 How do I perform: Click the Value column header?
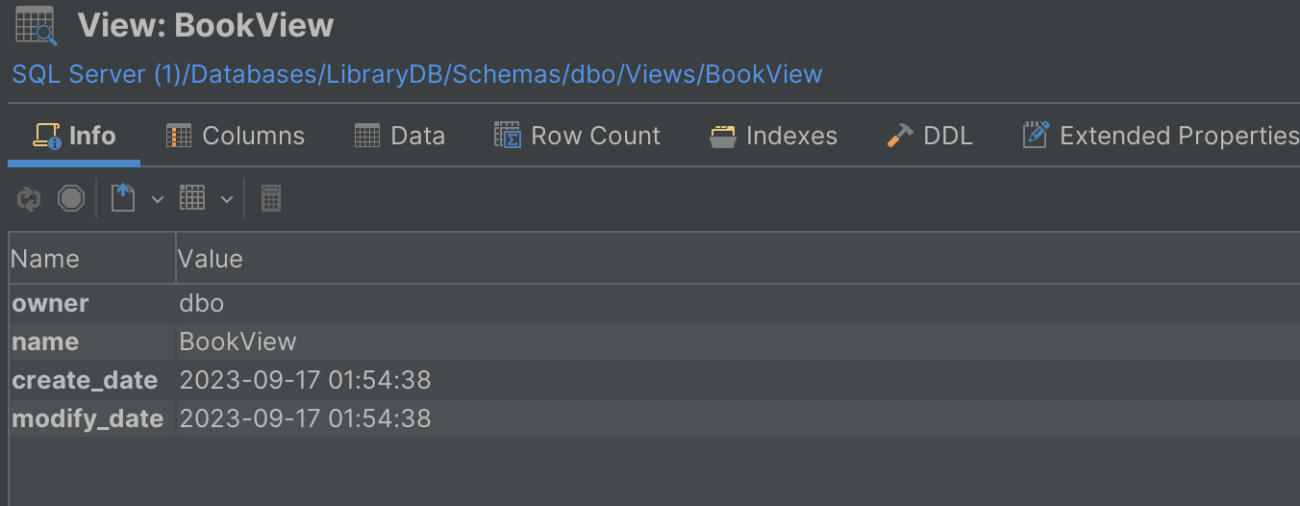click(x=738, y=259)
